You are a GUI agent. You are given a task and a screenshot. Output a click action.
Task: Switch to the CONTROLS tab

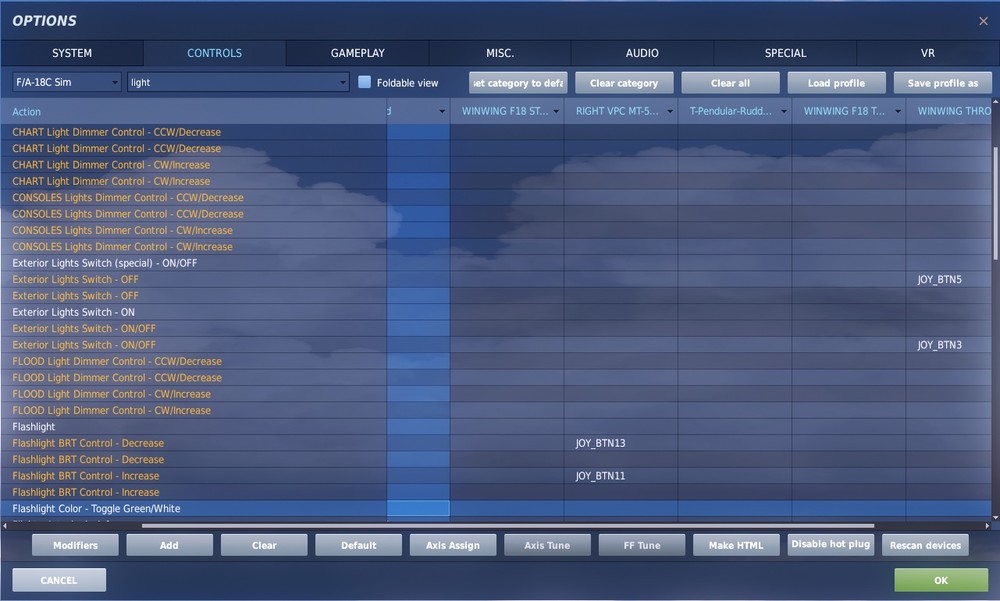pyautogui.click(x=214, y=53)
